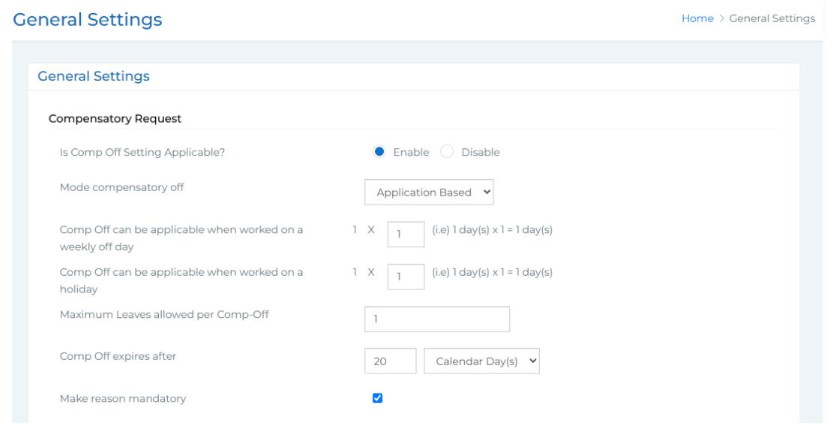This screenshot has height=434, width=838.
Task: Click the Compensatory Request section heading
Action: pos(115,118)
